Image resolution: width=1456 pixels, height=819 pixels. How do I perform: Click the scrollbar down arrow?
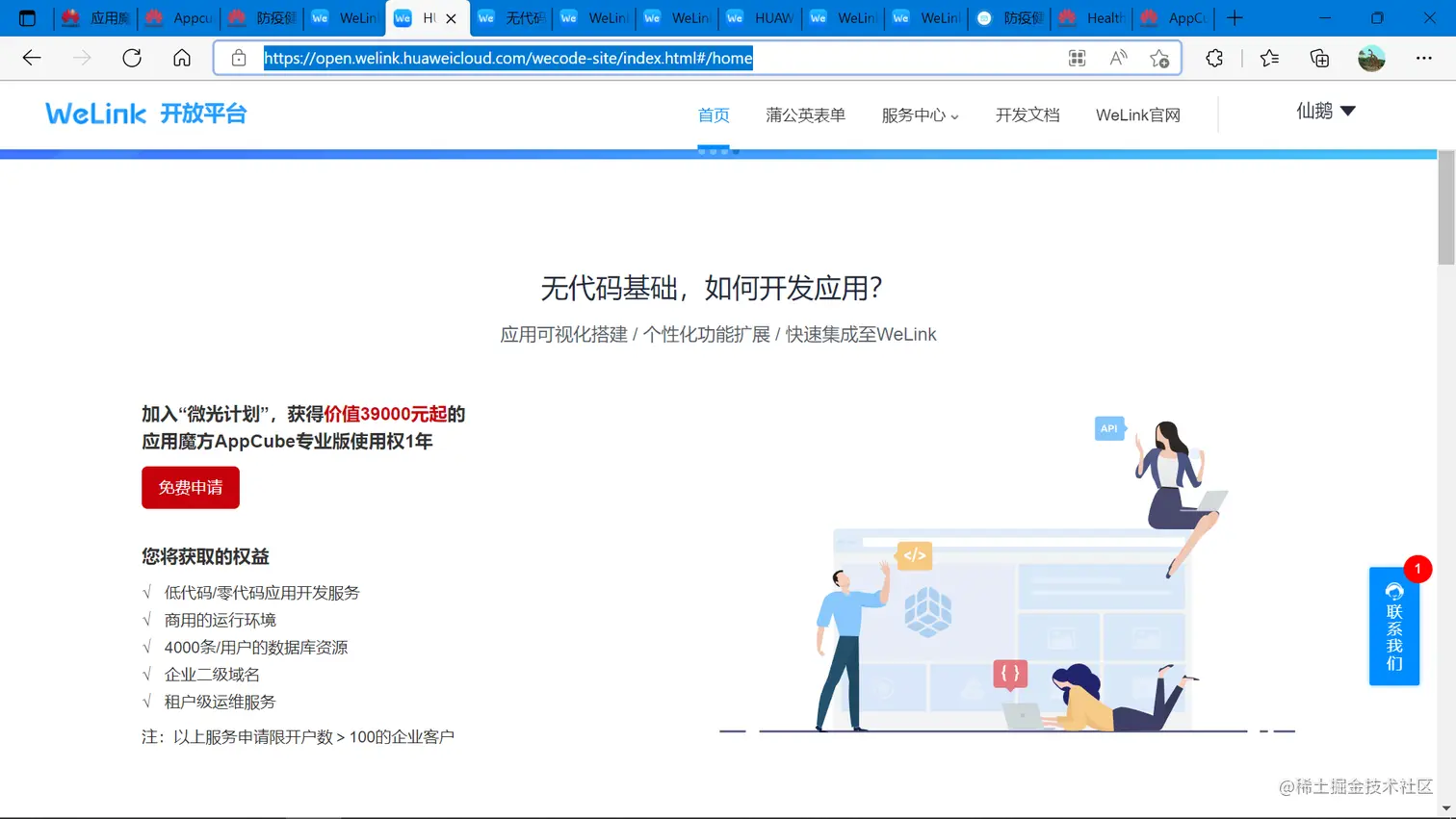[1446, 809]
